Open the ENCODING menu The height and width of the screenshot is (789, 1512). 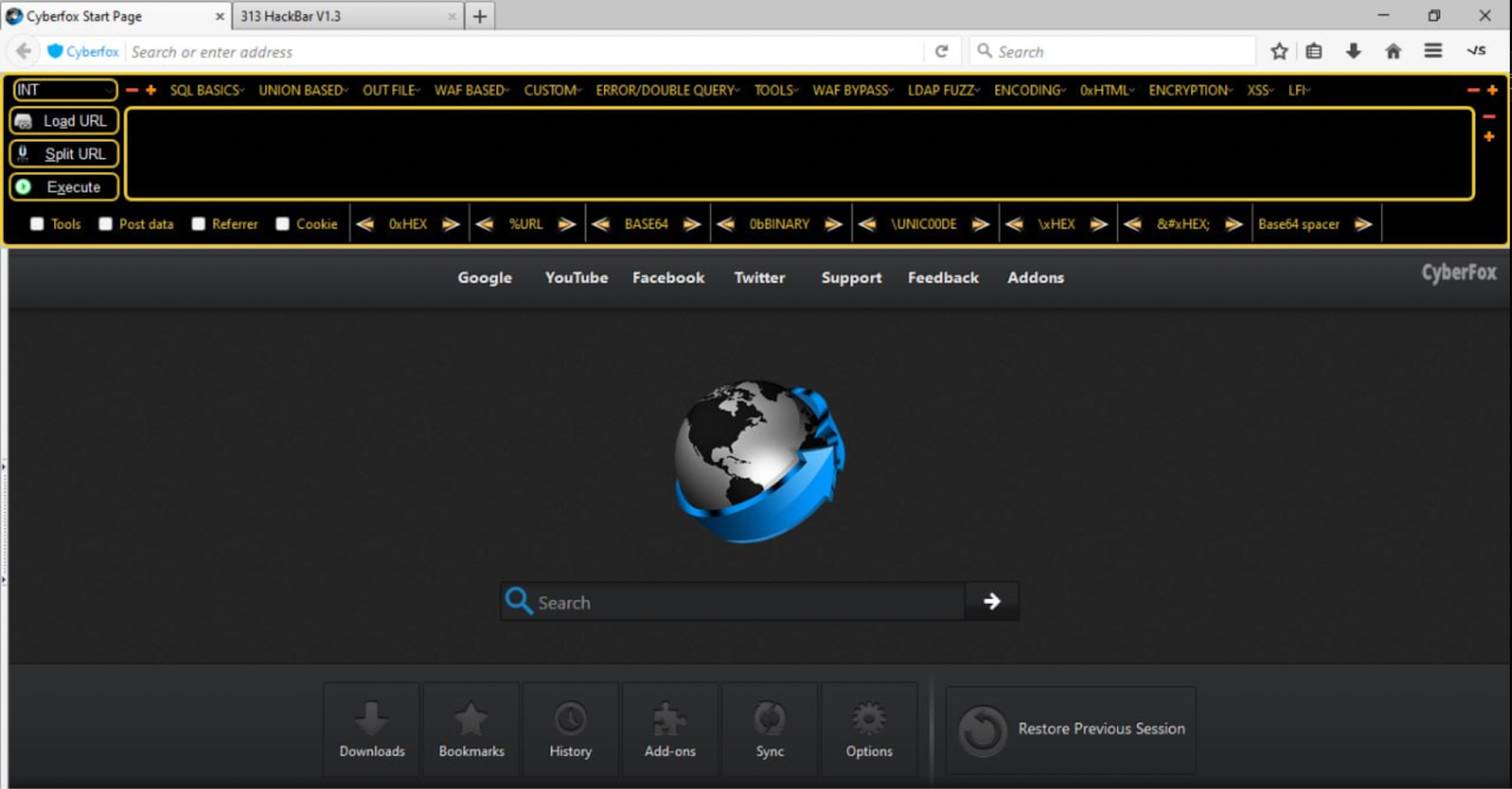click(x=1030, y=90)
